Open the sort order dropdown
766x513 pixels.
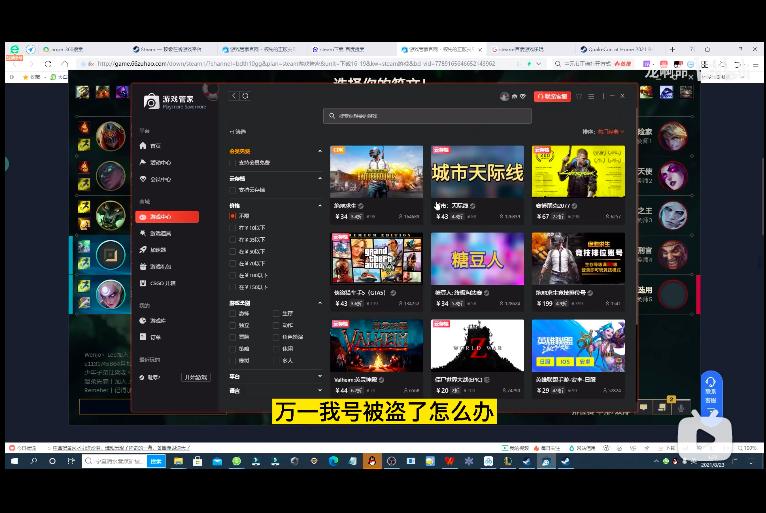tap(610, 131)
